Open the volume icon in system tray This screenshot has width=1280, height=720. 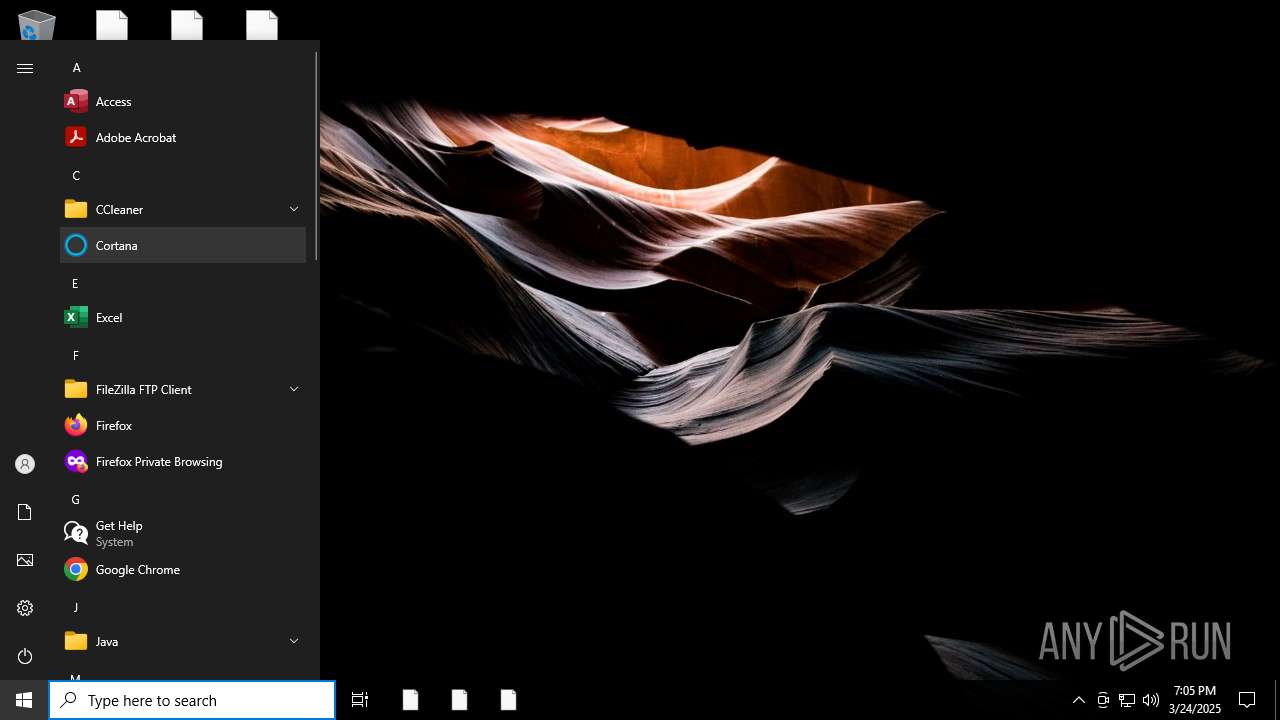click(x=1150, y=700)
